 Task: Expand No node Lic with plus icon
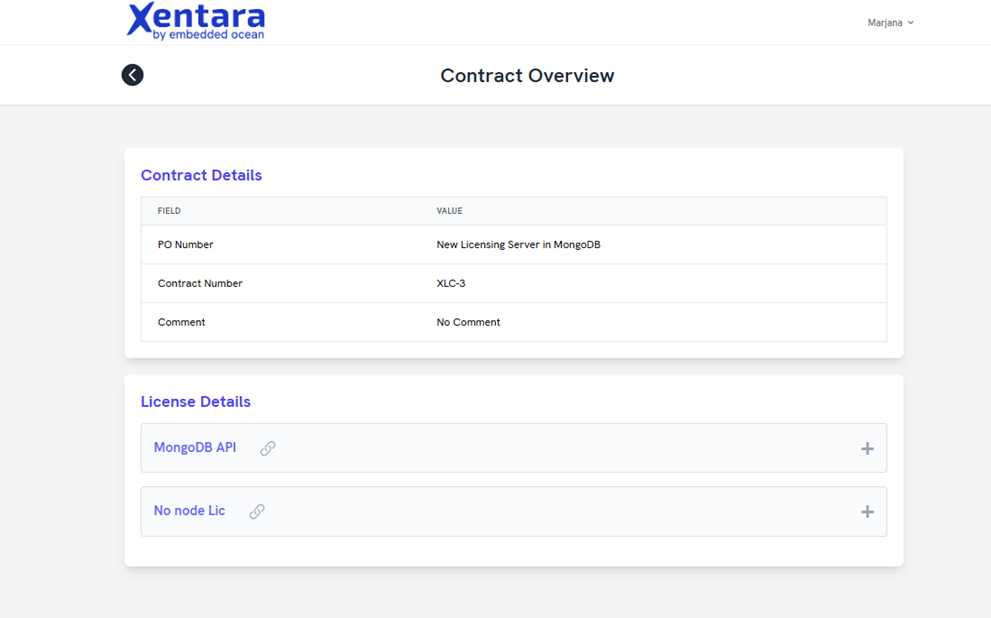867,512
